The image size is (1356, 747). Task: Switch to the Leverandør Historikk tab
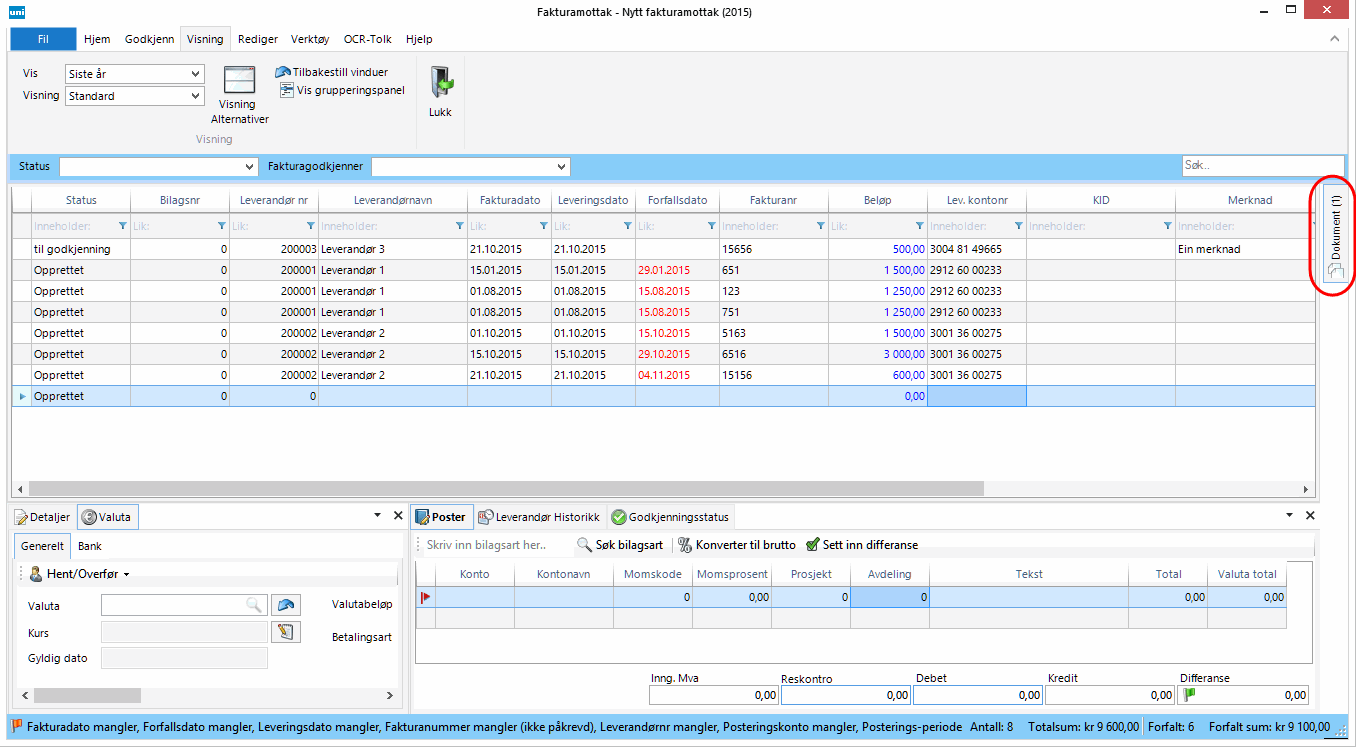tap(539, 517)
